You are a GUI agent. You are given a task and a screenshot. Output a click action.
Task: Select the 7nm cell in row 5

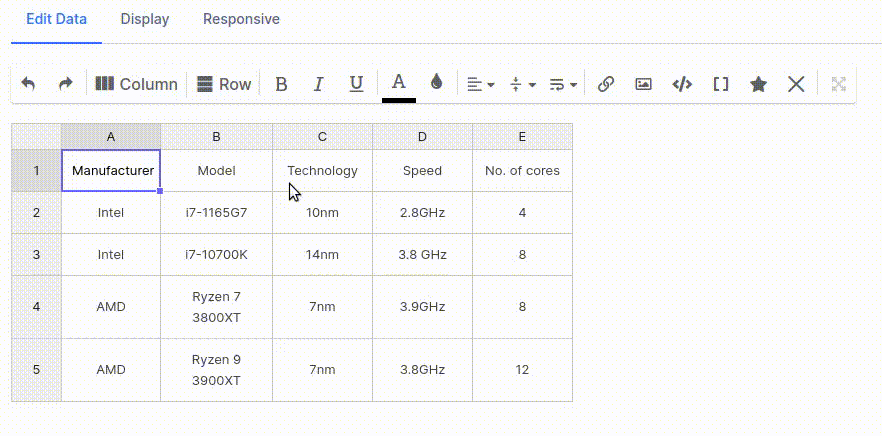pos(322,370)
